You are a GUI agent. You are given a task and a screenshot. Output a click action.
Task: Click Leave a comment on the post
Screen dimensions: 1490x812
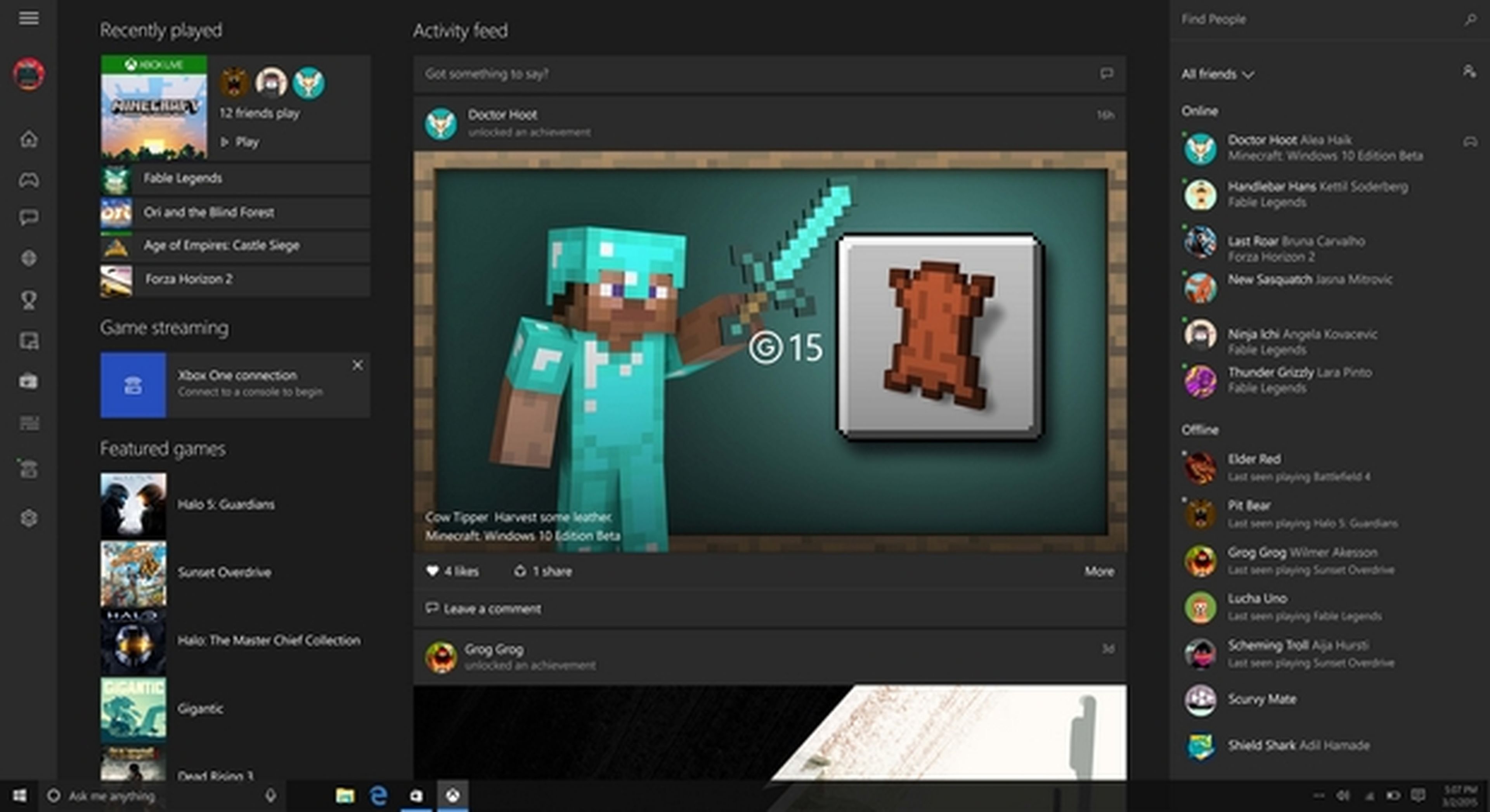coord(483,608)
